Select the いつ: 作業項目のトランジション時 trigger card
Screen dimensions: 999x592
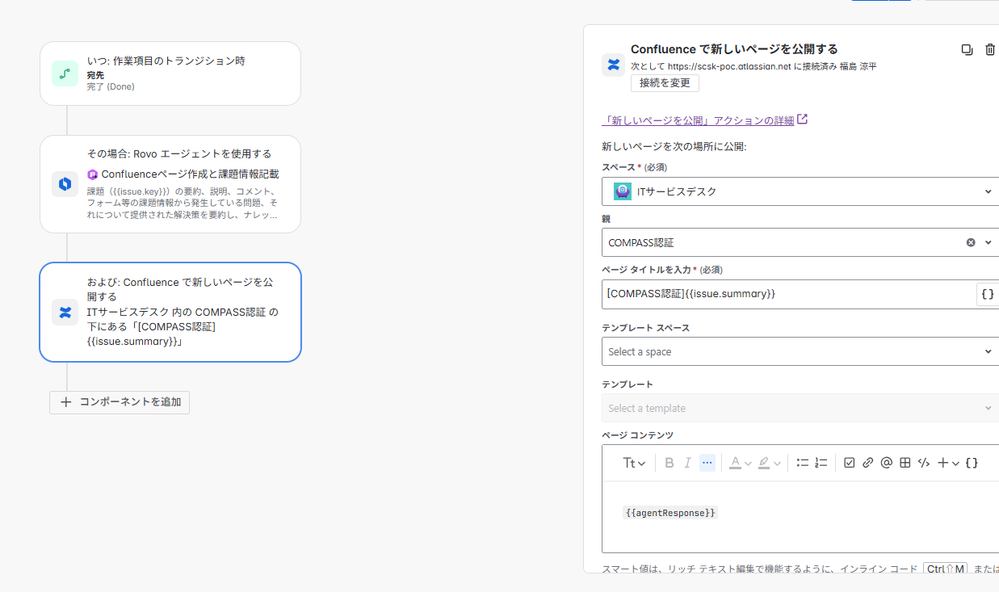[x=170, y=74]
